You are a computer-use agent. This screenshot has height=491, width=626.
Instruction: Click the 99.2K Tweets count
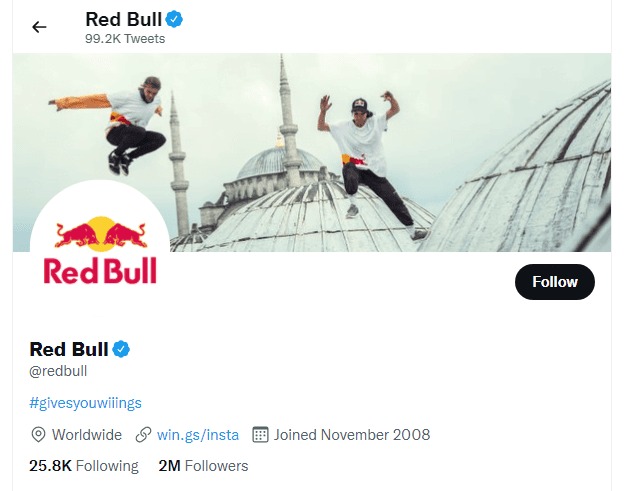click(125, 39)
